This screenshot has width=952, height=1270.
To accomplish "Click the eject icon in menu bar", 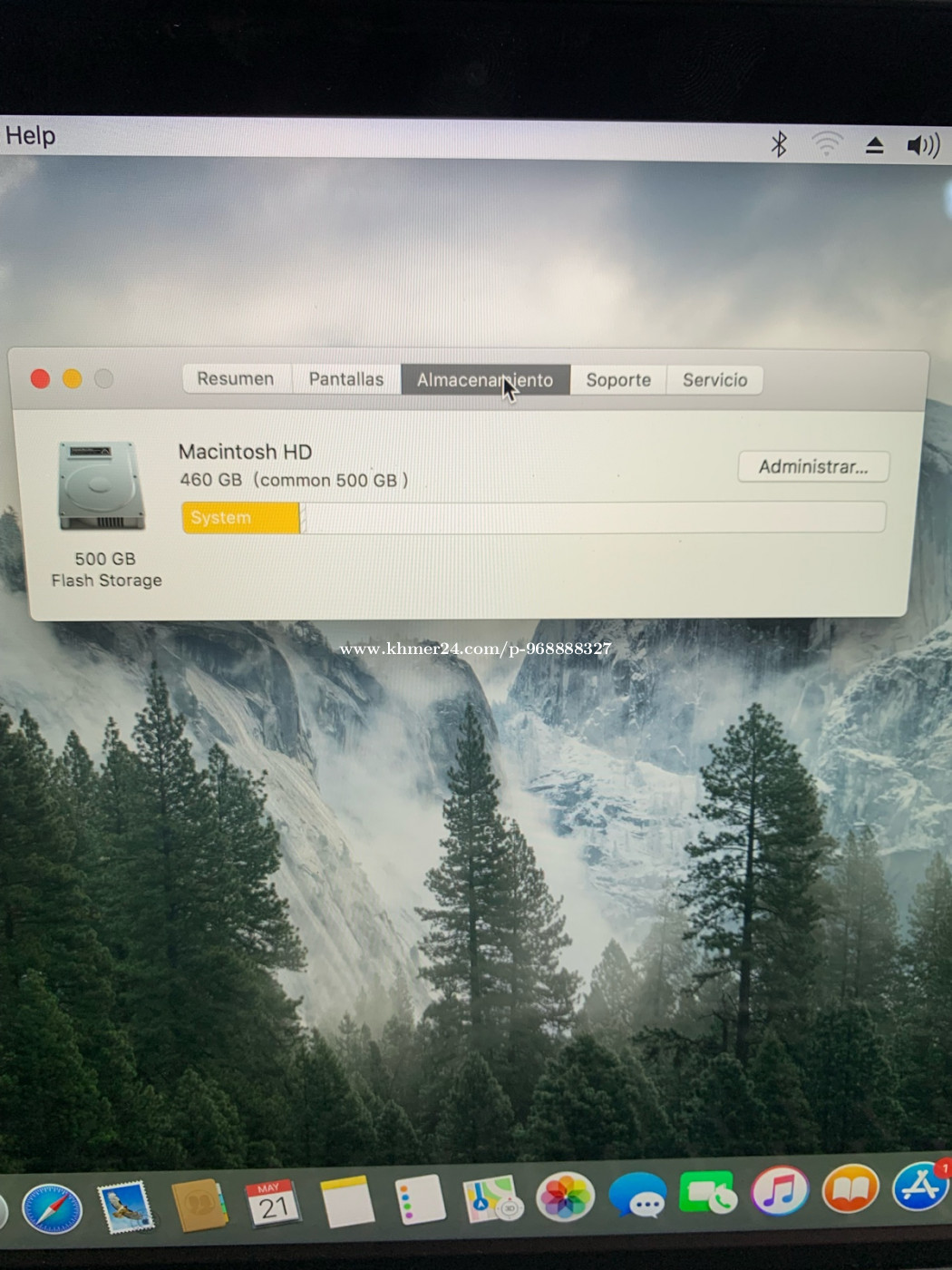I will point(874,144).
